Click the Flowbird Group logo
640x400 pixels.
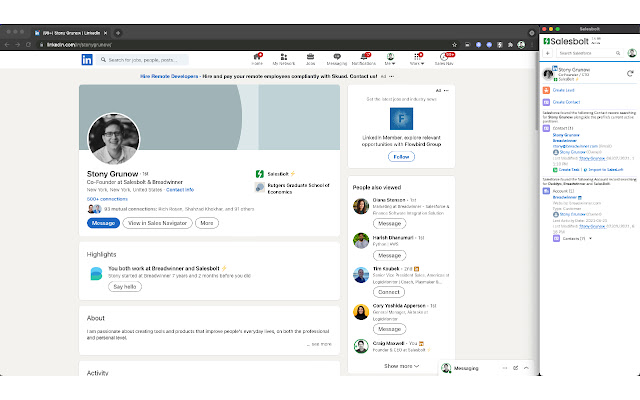tap(401, 119)
